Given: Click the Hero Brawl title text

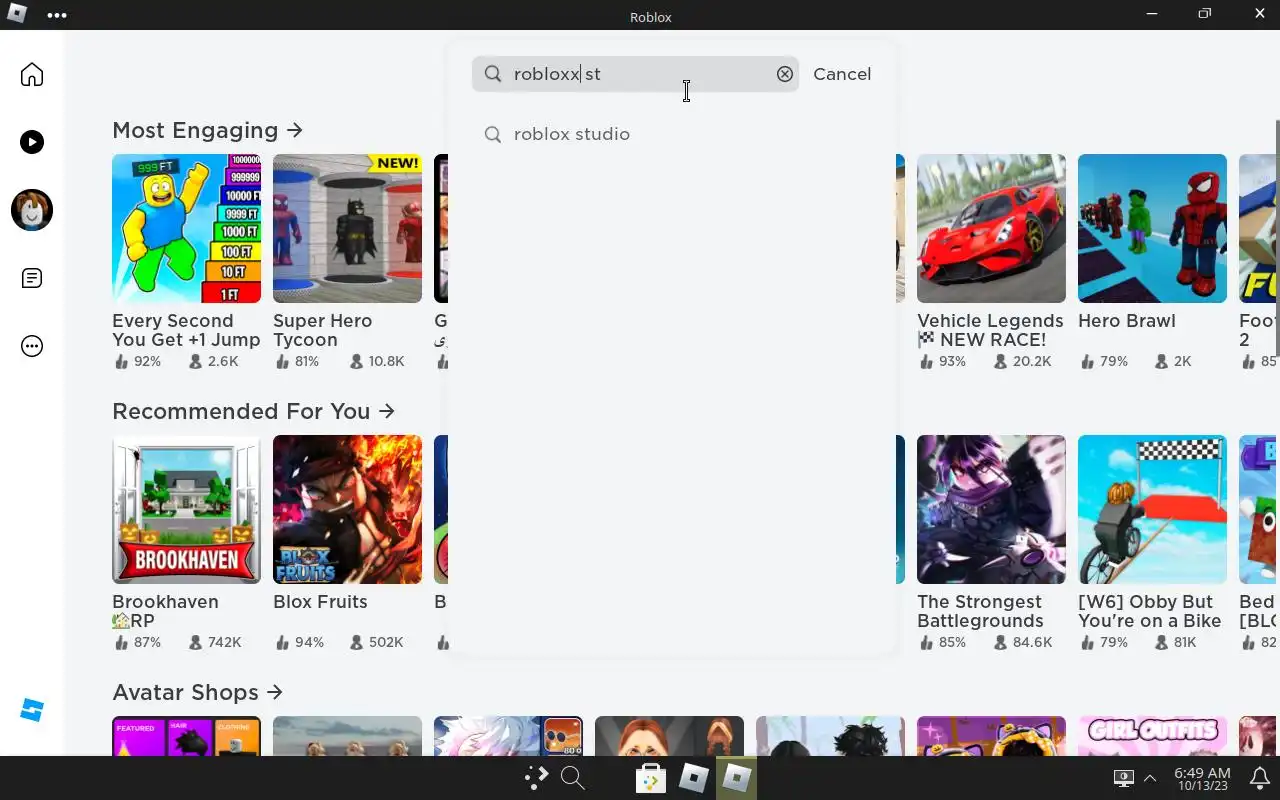Looking at the screenshot, I should click(1127, 321).
